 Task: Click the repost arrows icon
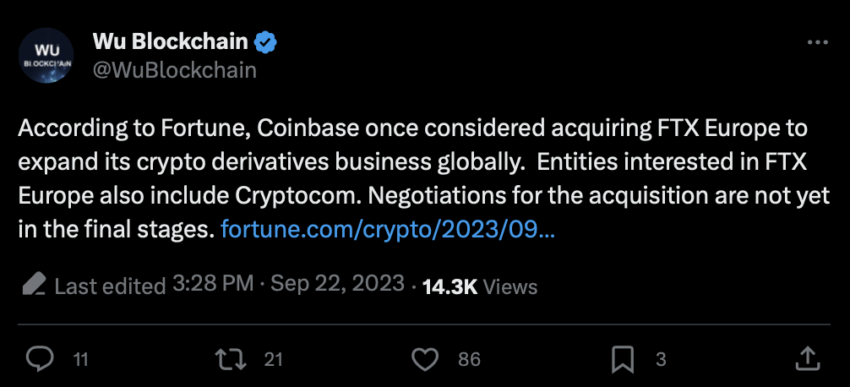pos(231,359)
